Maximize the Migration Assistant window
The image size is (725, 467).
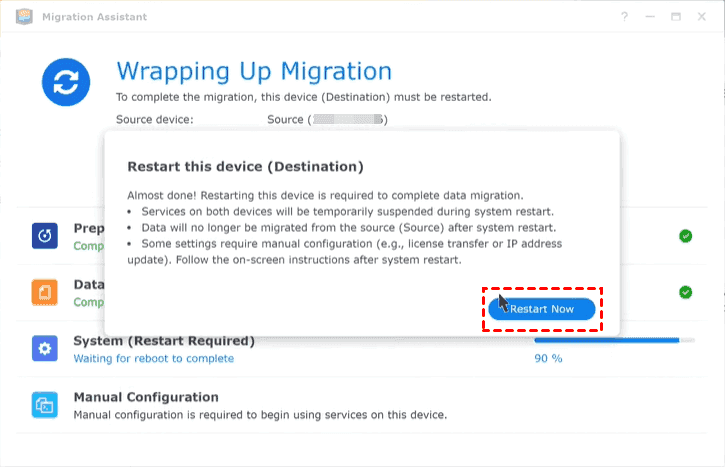coord(676,17)
